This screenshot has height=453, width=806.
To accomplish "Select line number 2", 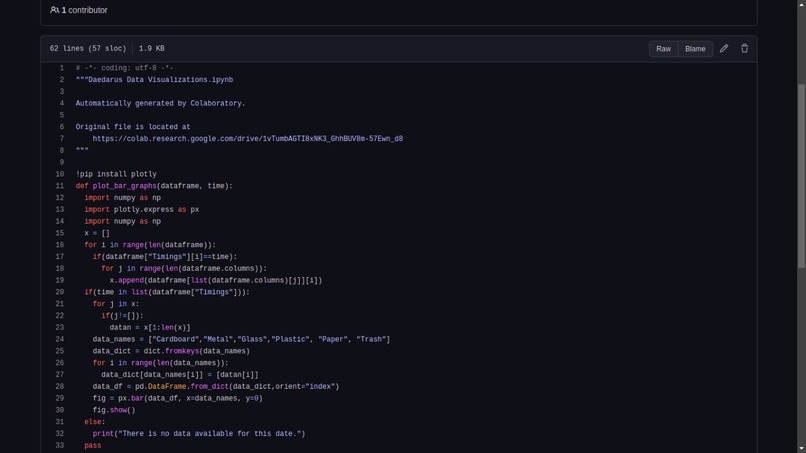I will click(x=62, y=80).
